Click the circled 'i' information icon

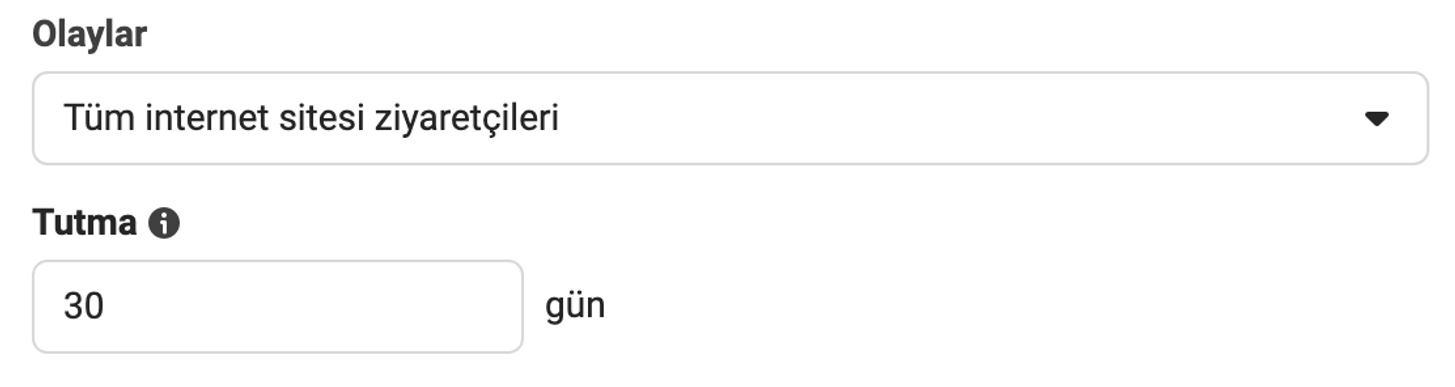pyautogui.click(x=164, y=223)
